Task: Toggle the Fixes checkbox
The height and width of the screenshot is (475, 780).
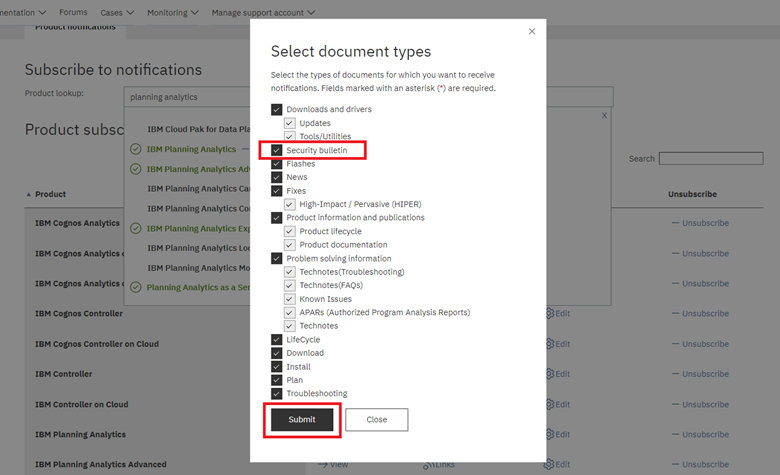Action: pos(277,190)
